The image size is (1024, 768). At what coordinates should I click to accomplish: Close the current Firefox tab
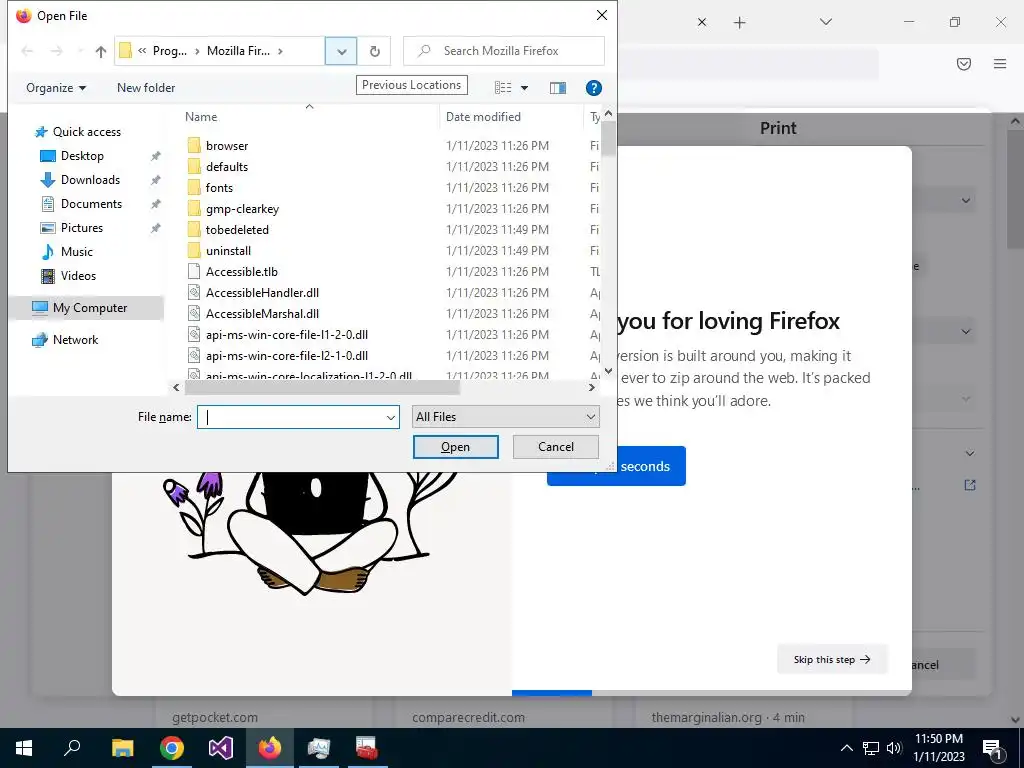tap(701, 22)
